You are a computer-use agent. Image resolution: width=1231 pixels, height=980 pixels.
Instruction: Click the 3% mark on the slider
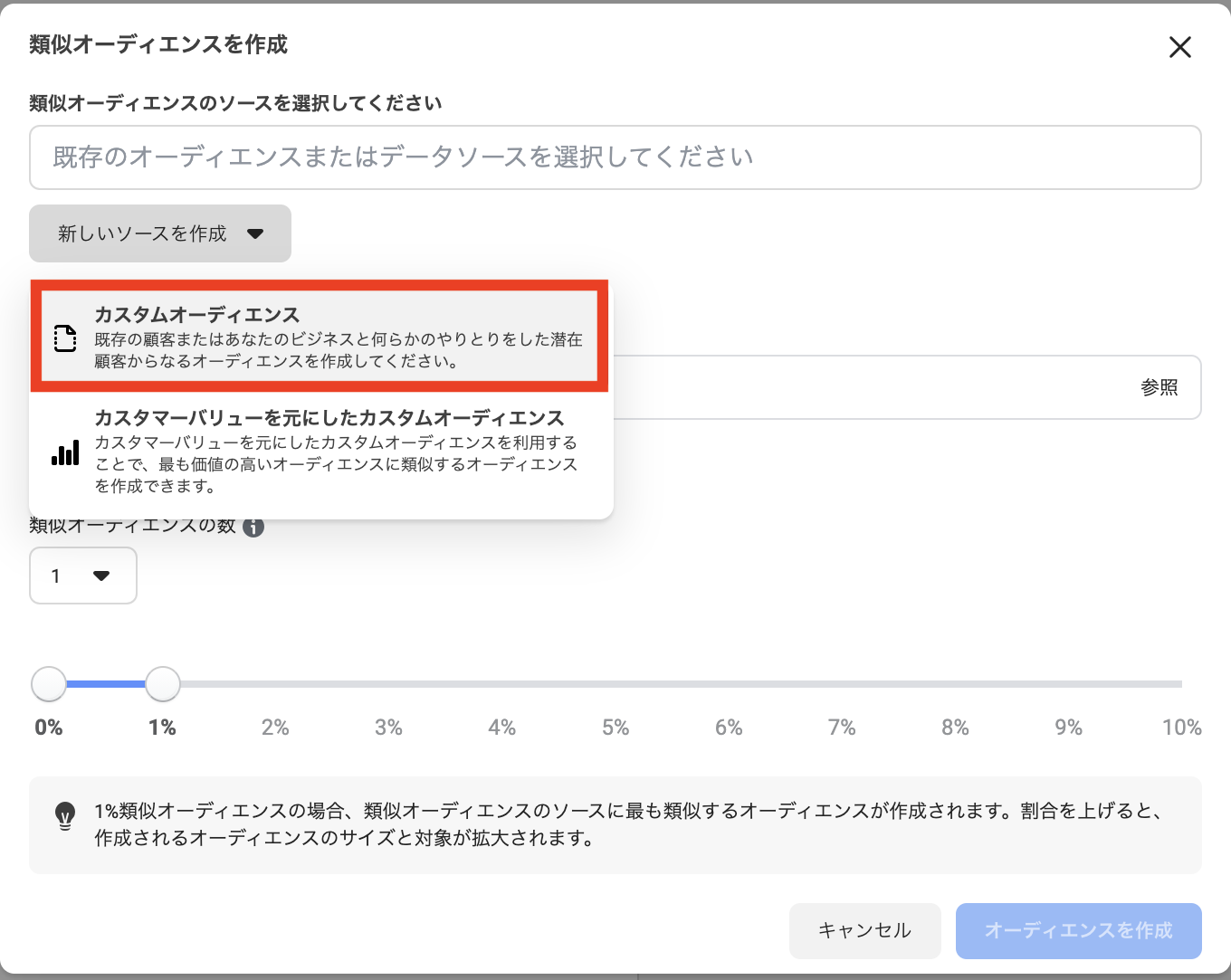(388, 728)
